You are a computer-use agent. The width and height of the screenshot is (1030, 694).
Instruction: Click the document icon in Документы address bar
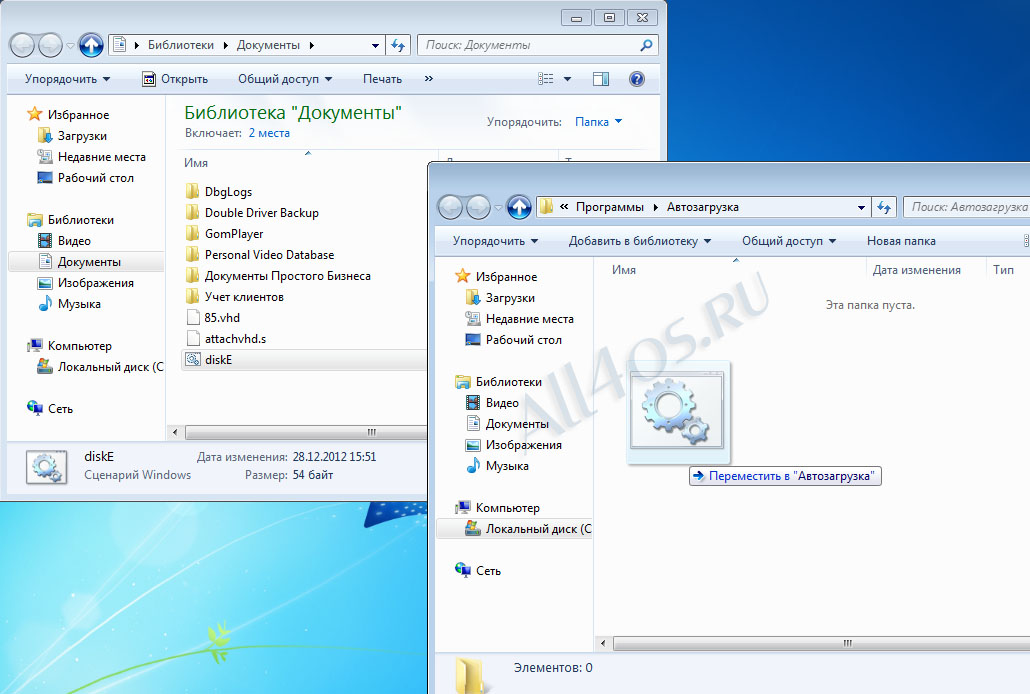pos(120,45)
